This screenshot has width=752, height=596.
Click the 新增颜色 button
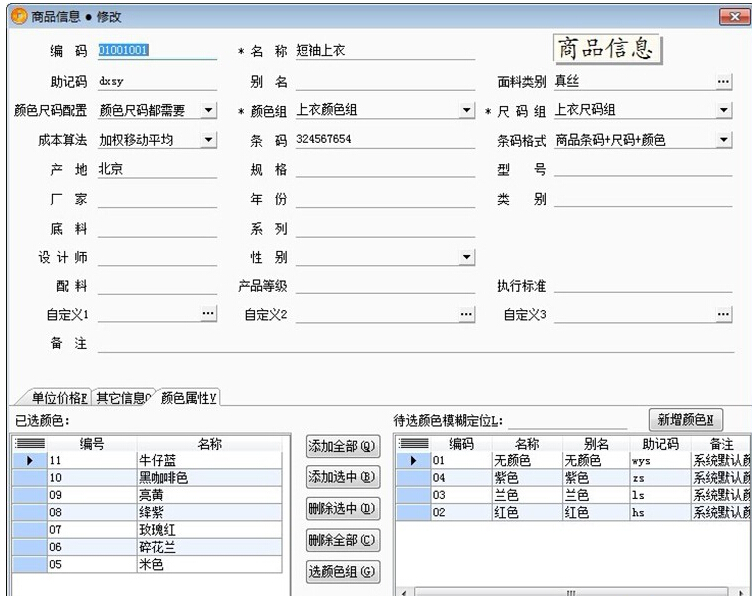click(686, 419)
